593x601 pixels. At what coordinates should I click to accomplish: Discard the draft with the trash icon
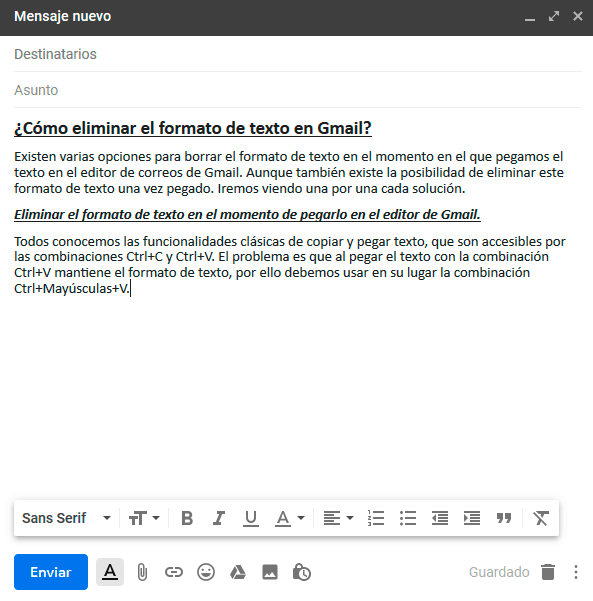coord(548,572)
